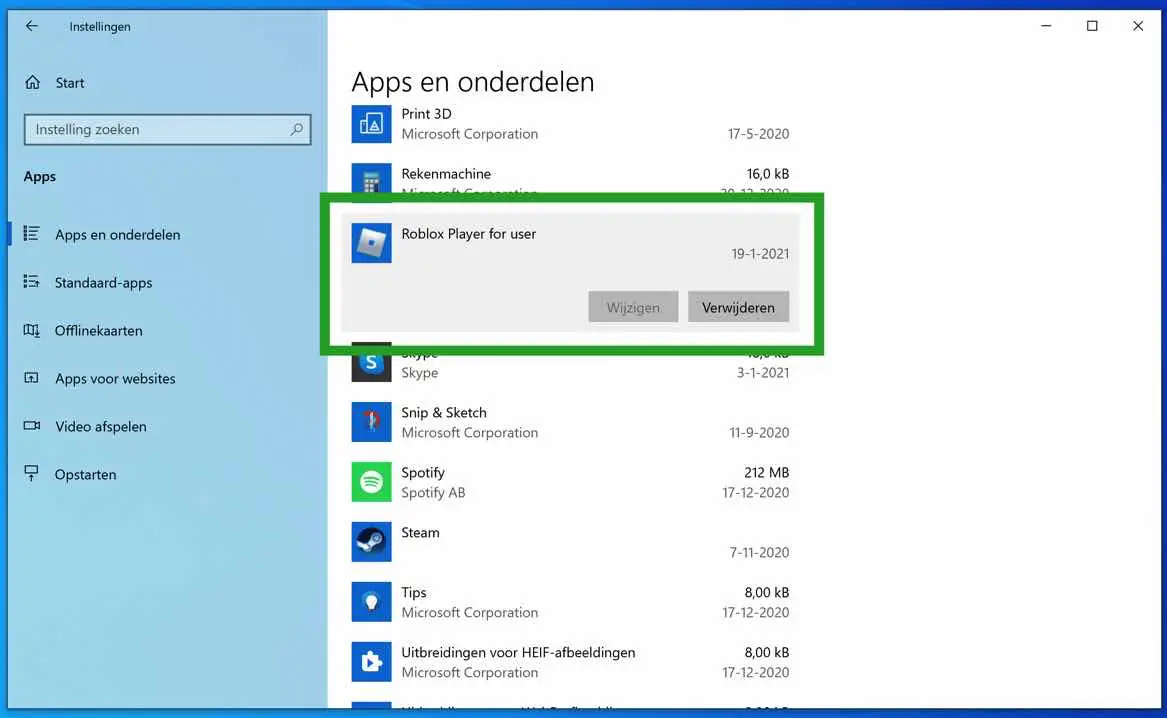This screenshot has width=1167, height=718.
Task: Select the Spotify app icon
Action: 371,482
